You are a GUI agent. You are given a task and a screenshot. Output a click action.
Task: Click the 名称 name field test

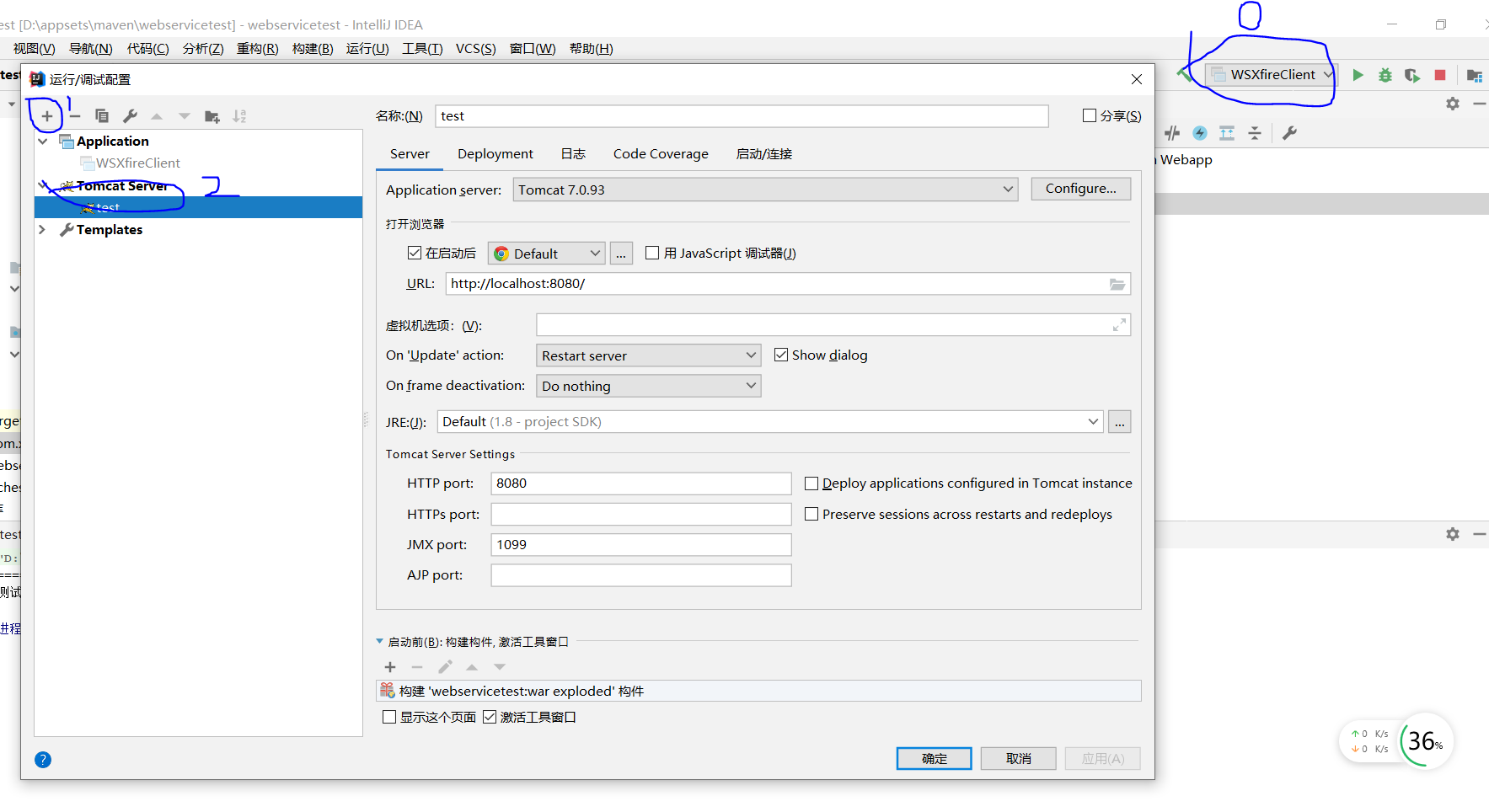pos(742,116)
